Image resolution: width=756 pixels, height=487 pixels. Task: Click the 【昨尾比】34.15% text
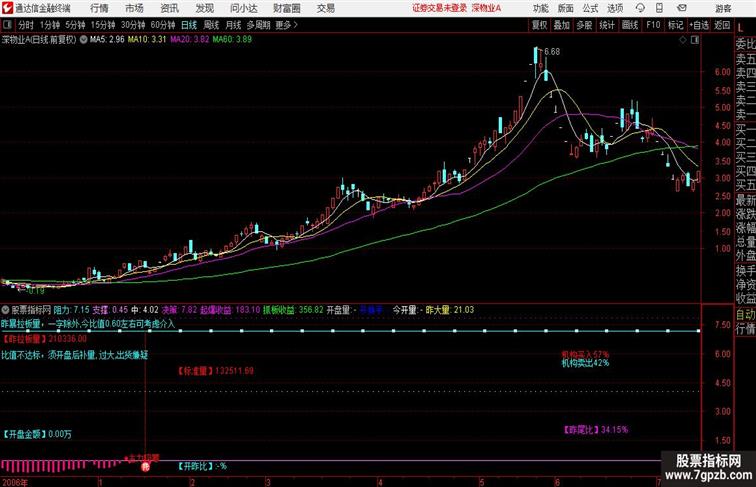click(x=595, y=430)
